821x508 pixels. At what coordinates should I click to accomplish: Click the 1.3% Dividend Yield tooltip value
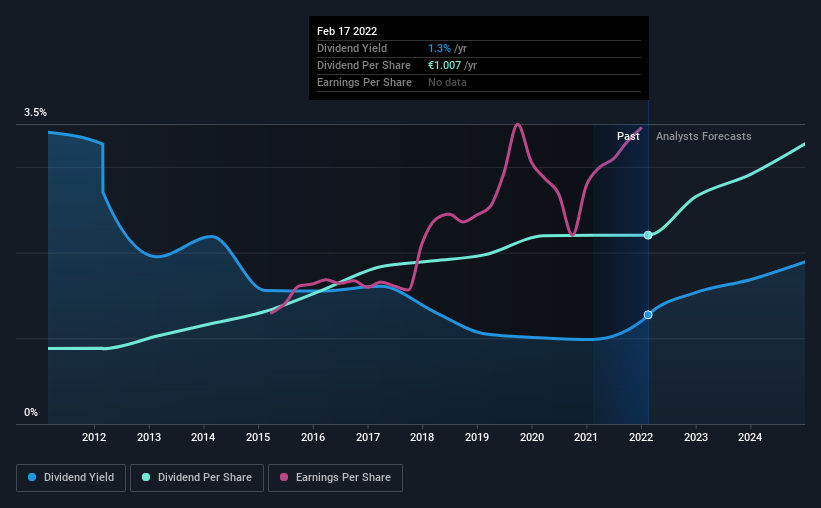click(439, 48)
